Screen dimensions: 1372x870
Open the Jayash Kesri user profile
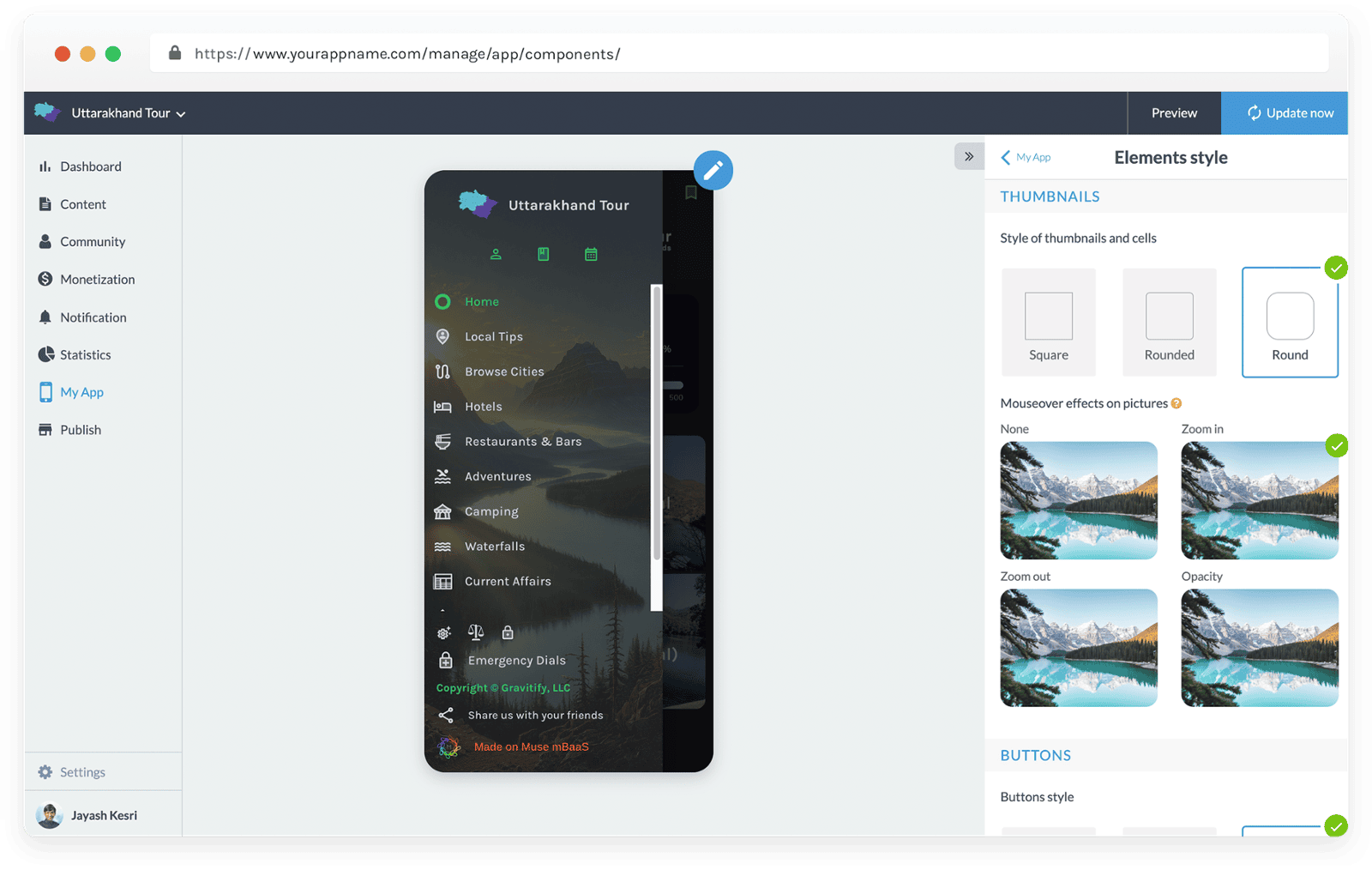[x=103, y=815]
